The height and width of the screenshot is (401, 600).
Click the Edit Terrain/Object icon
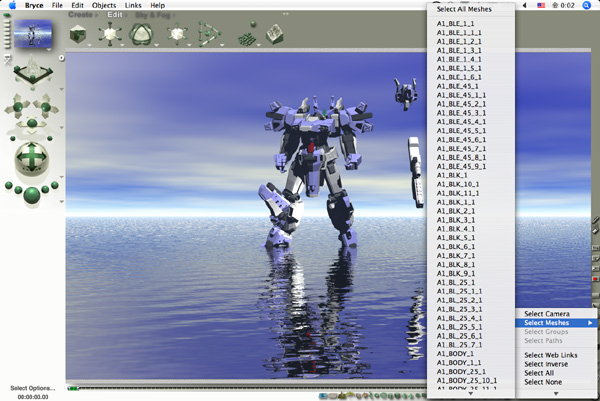[274, 34]
